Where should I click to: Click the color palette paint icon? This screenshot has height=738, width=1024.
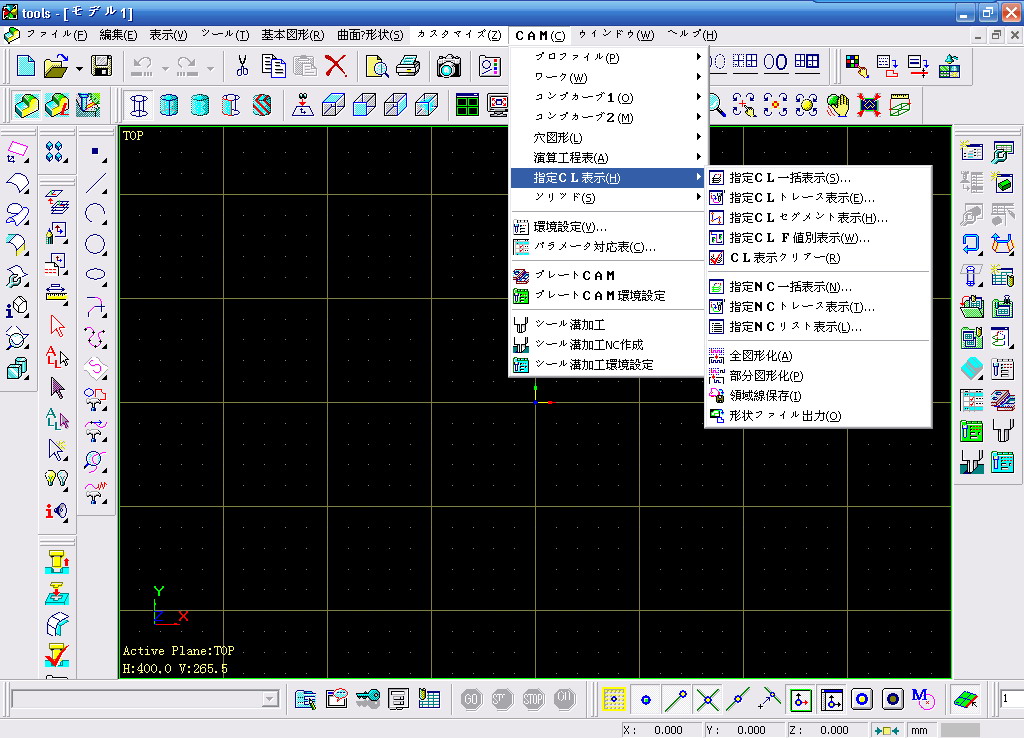tap(856, 66)
